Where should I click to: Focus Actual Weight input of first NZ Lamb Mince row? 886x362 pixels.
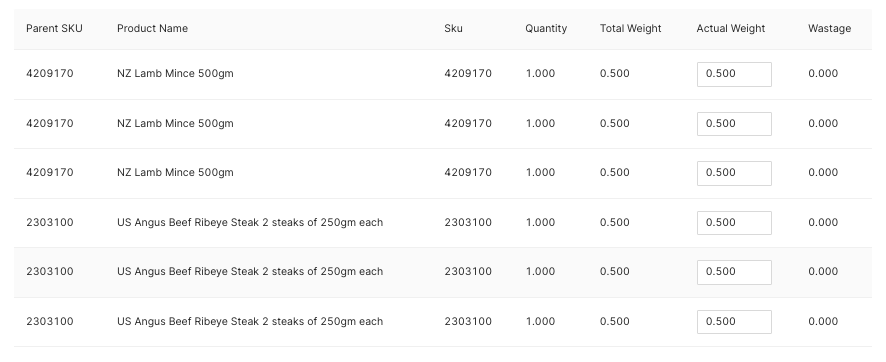coord(734,75)
